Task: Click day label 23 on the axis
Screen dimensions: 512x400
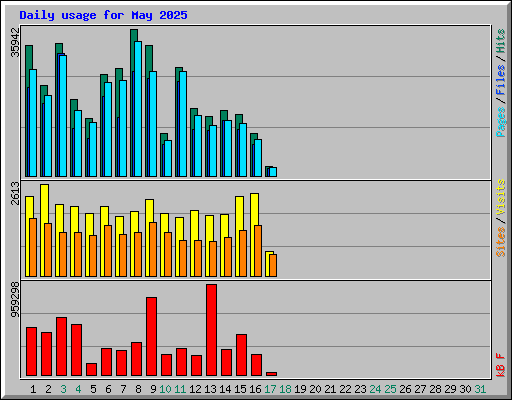Action: click(x=360, y=389)
